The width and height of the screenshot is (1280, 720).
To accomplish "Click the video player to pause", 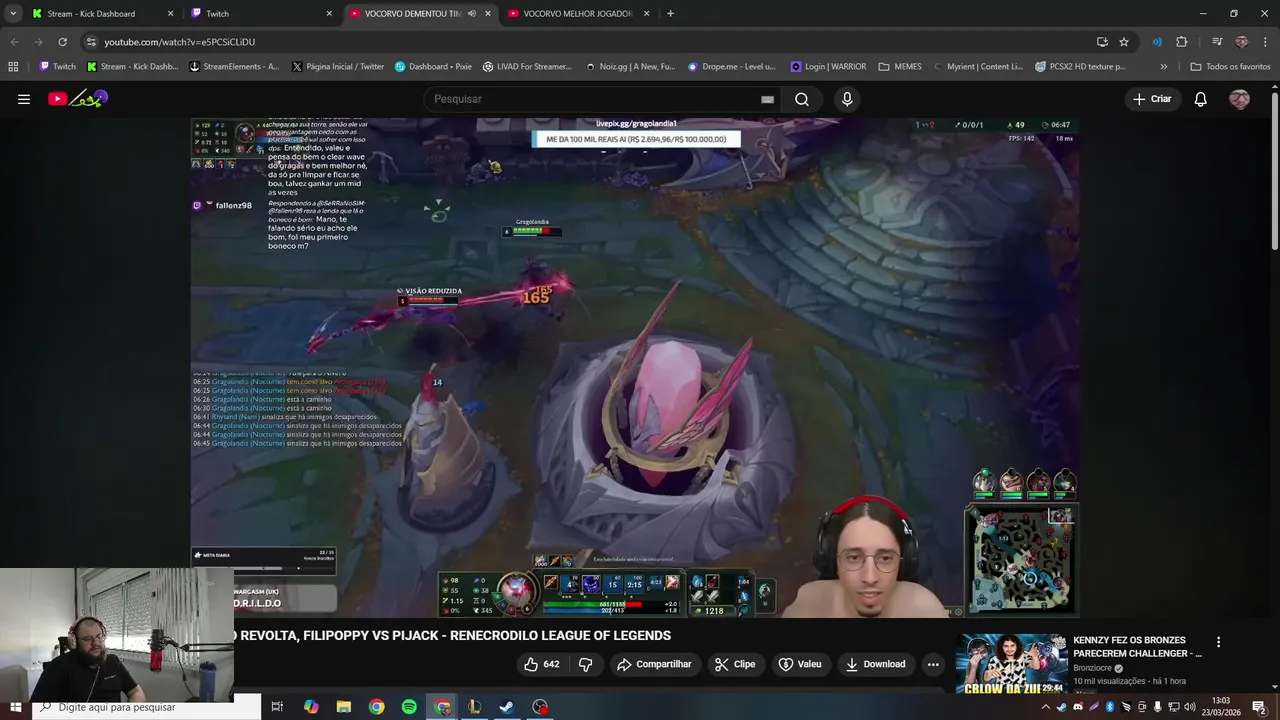I will coord(635,367).
